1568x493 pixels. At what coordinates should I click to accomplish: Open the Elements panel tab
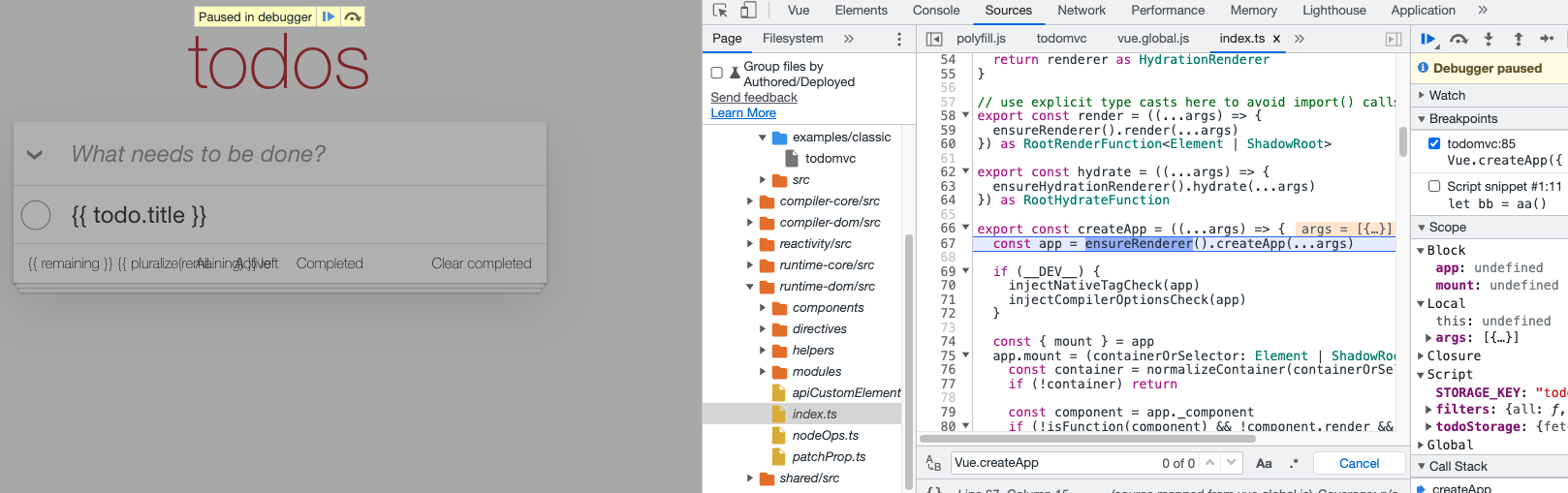pos(861,11)
